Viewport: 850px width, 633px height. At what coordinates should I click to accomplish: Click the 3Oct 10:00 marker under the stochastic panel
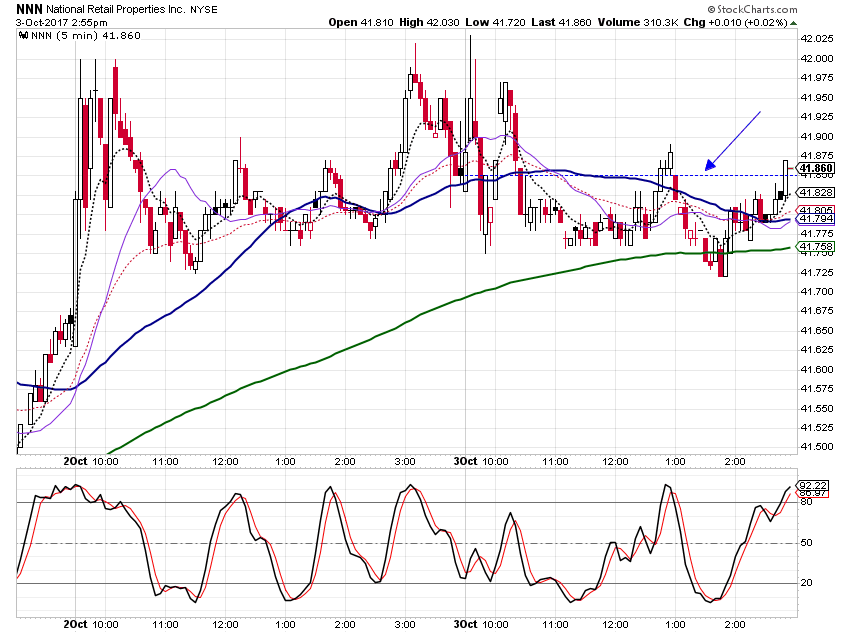pyautogui.click(x=481, y=624)
